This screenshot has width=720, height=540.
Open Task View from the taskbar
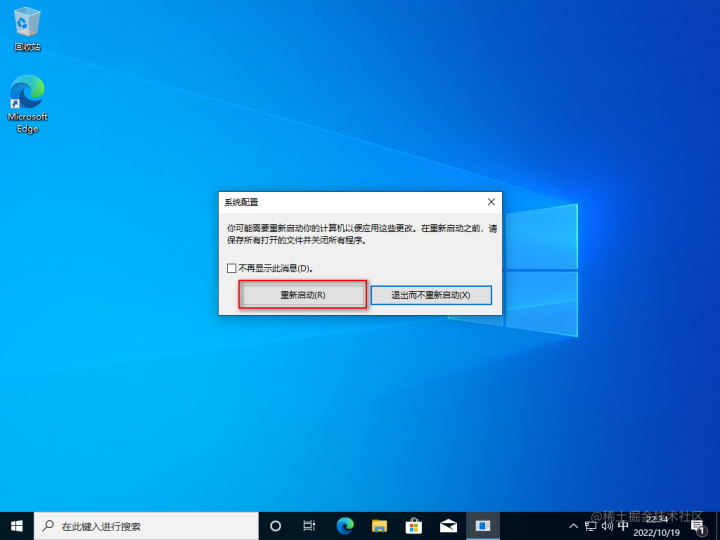coord(309,526)
